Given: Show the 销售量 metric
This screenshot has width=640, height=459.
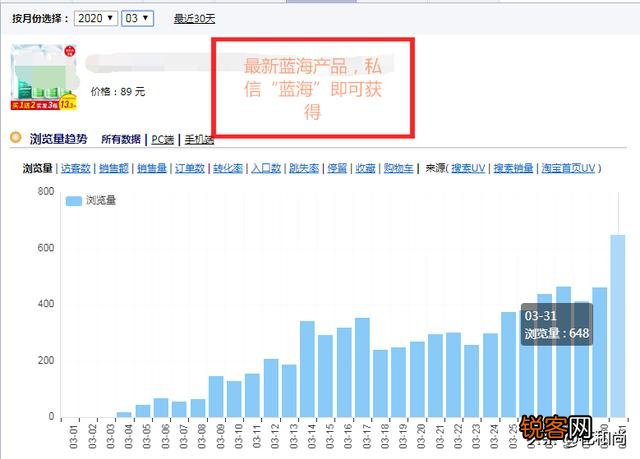Looking at the screenshot, I should click(152, 168).
